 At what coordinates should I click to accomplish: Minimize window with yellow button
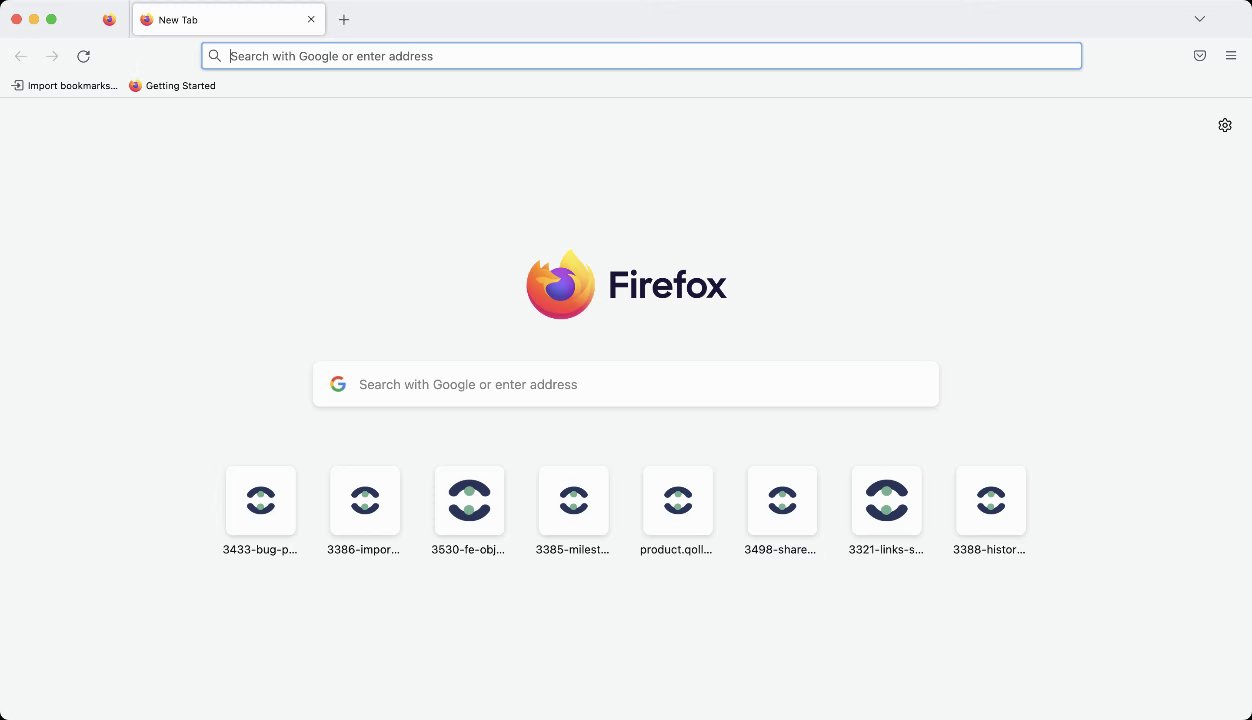tap(34, 19)
